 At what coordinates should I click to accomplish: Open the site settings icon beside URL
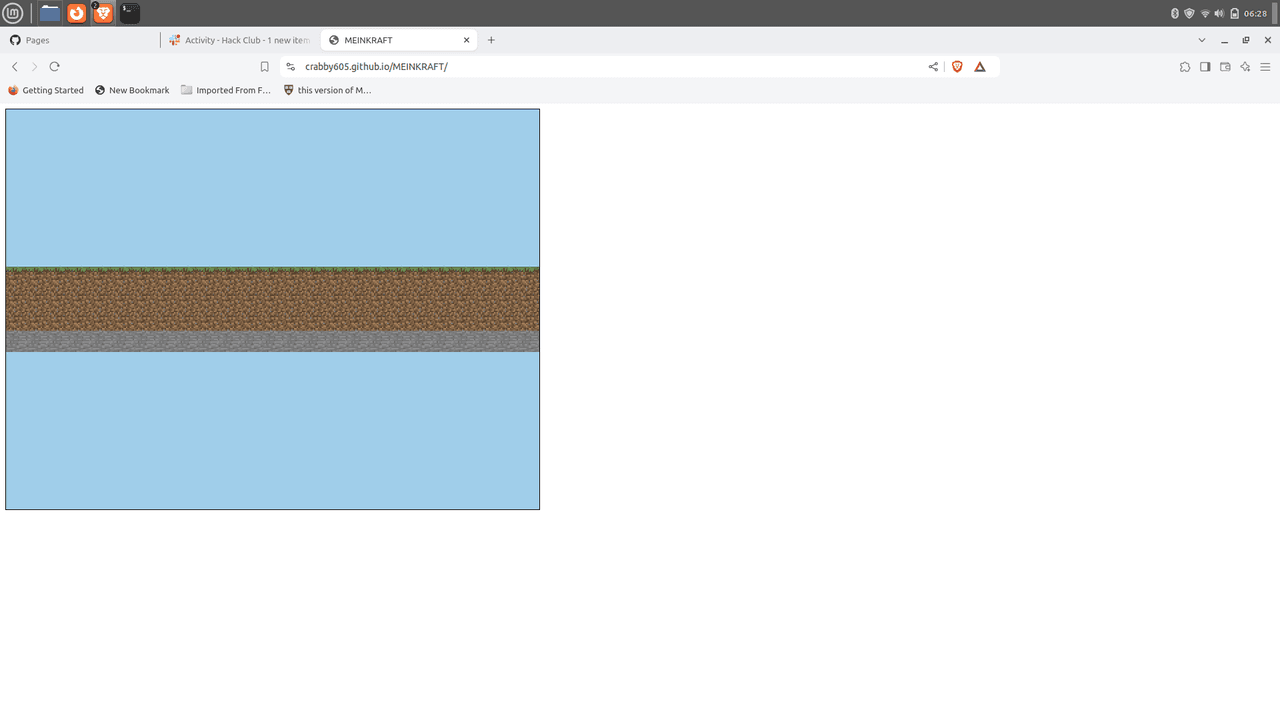coord(290,67)
